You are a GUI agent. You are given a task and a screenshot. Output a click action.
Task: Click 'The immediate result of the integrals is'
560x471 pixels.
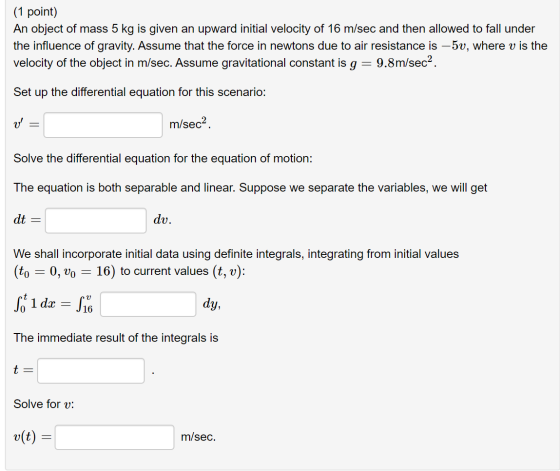coord(116,338)
